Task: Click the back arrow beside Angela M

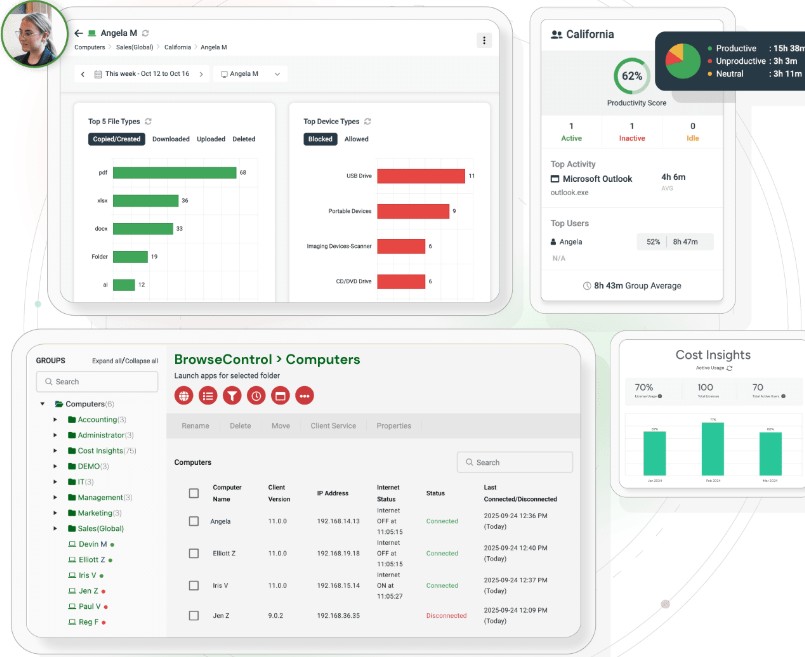Action: point(78,33)
